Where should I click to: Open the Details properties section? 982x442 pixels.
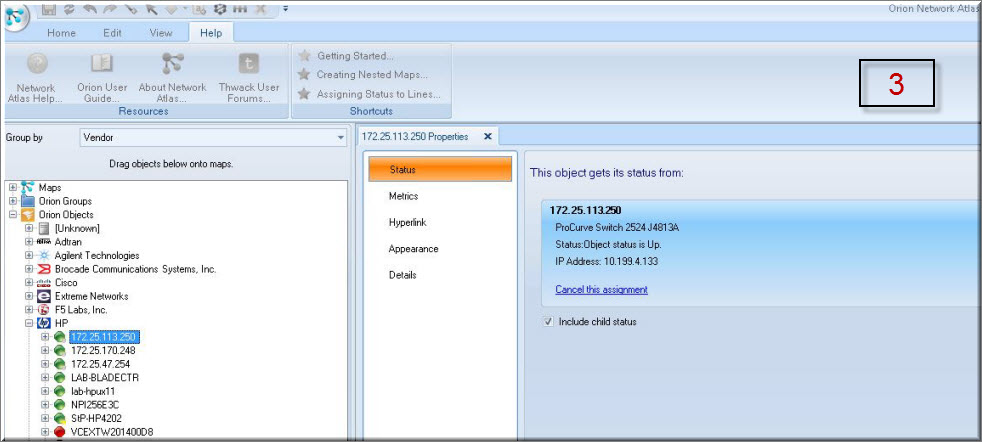pyautogui.click(x=403, y=275)
